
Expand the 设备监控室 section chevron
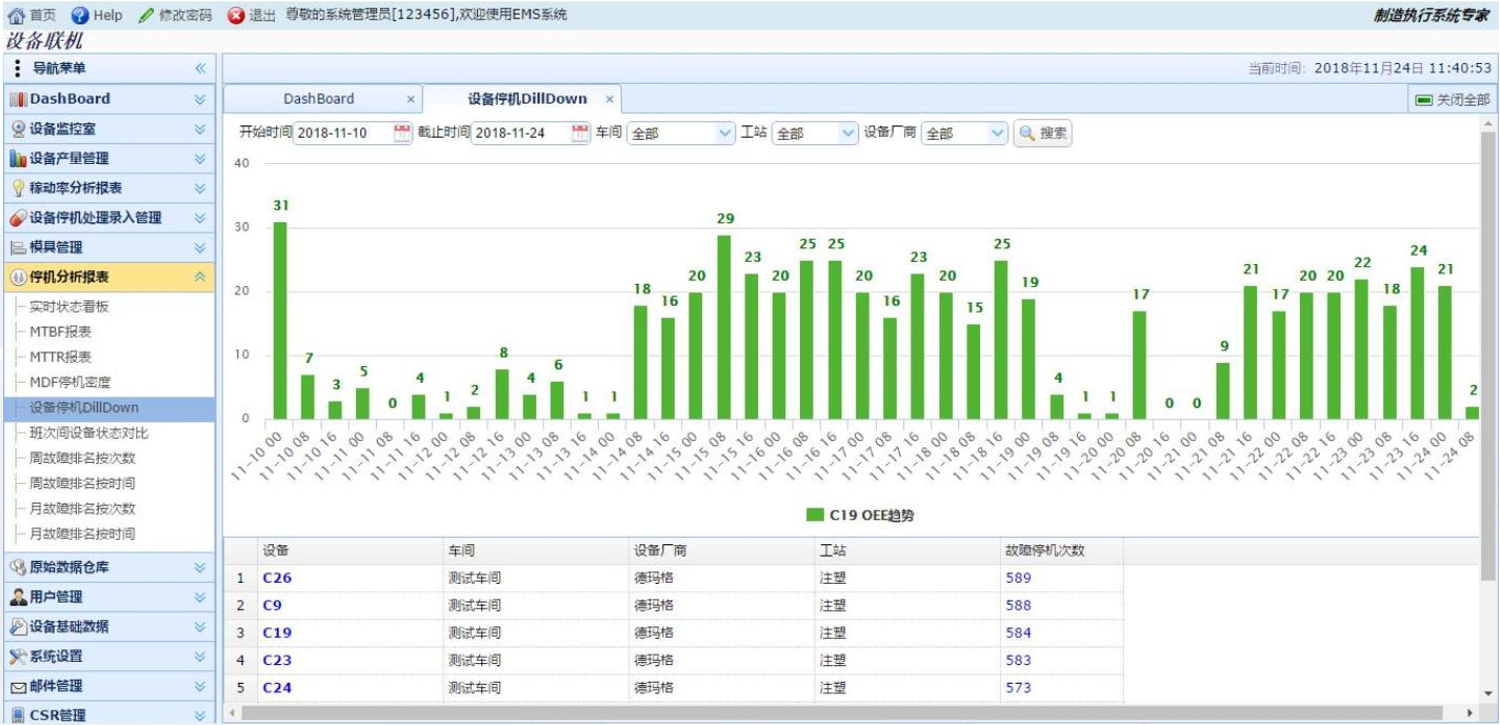pos(200,129)
